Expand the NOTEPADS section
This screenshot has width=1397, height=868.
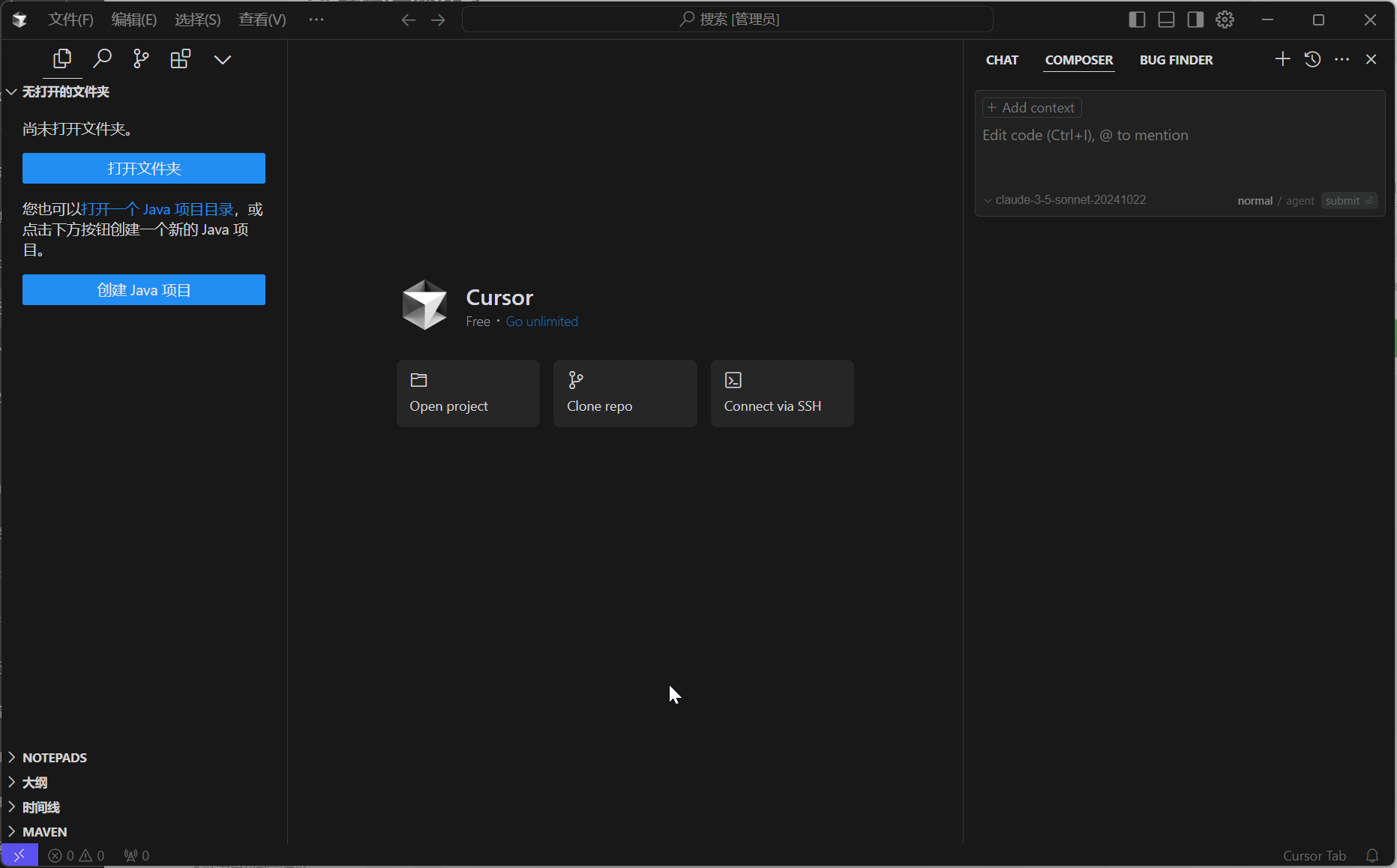(x=55, y=758)
